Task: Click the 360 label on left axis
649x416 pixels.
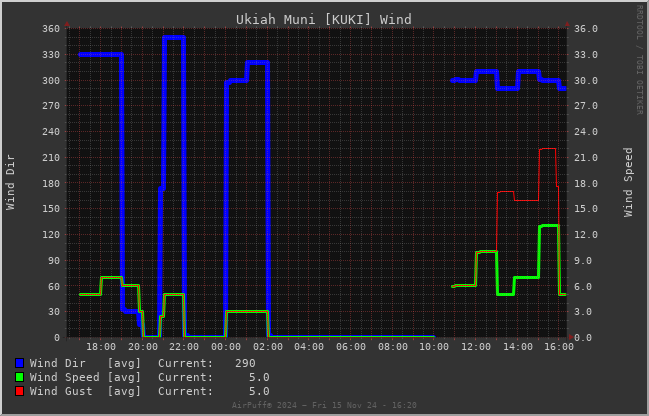Action: (x=51, y=29)
